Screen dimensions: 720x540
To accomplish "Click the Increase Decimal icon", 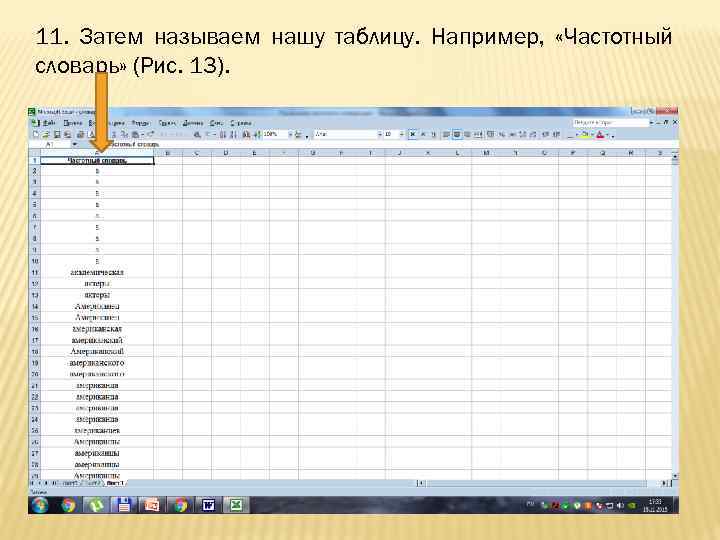I will 522,134.
